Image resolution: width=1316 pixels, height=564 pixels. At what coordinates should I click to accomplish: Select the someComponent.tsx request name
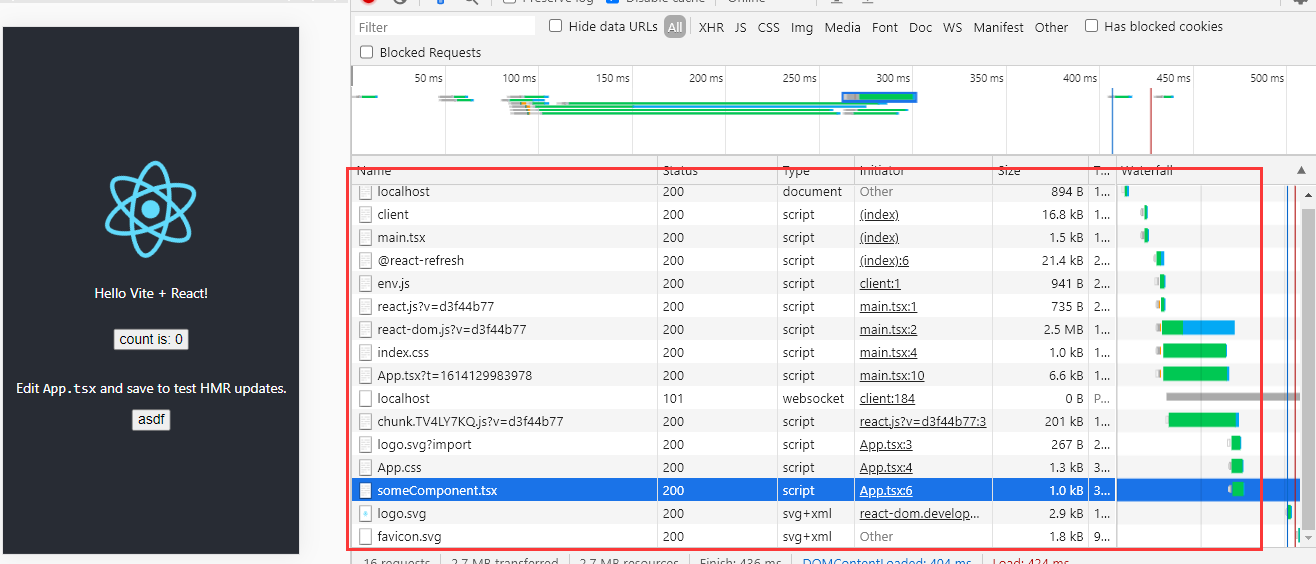click(x=437, y=490)
